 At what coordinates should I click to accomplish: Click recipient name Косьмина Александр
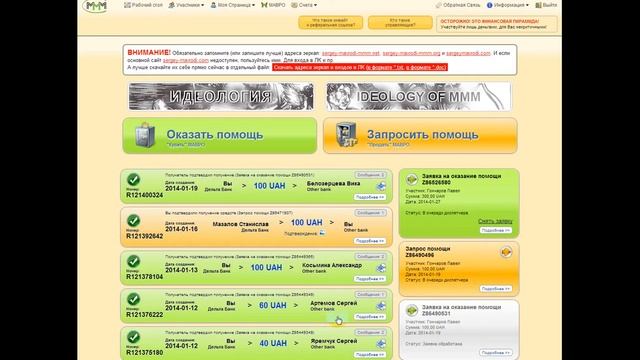point(332,265)
